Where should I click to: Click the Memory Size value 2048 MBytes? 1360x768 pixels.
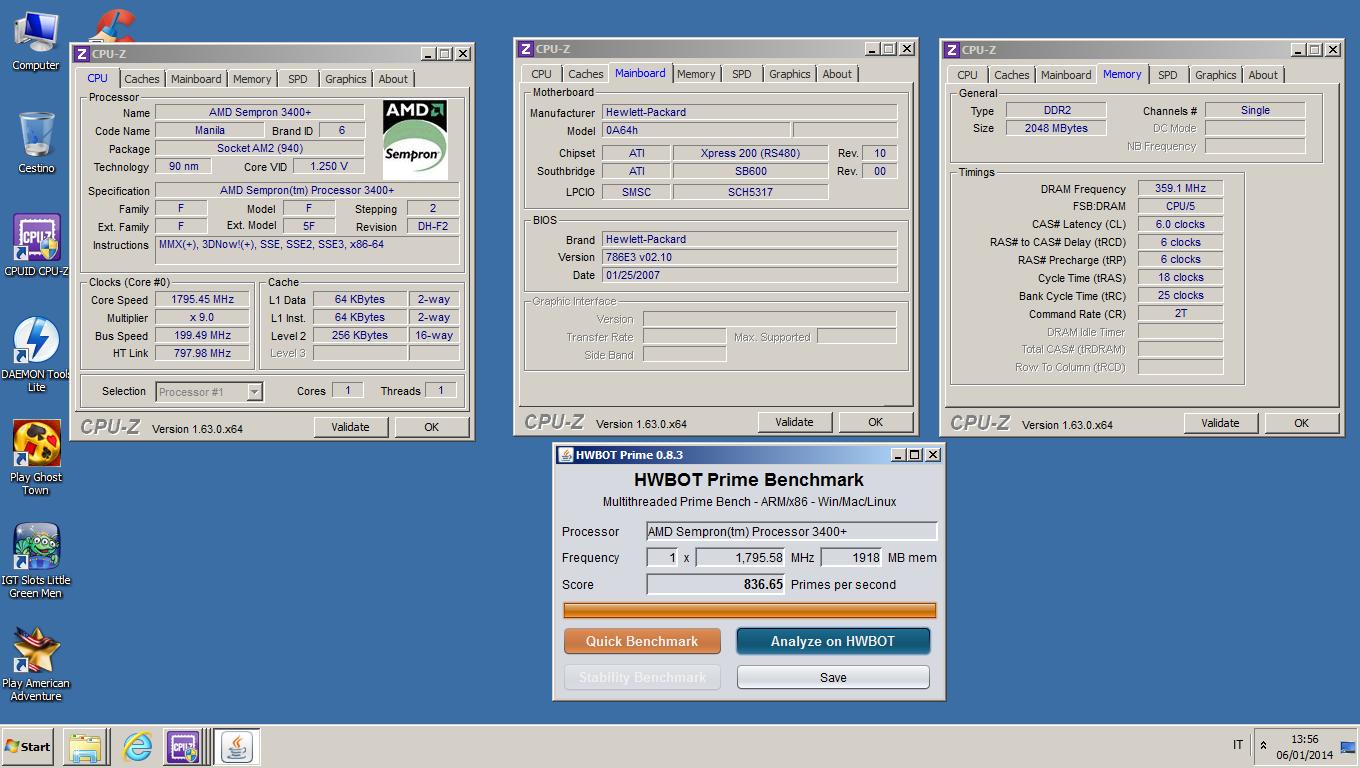click(1056, 128)
